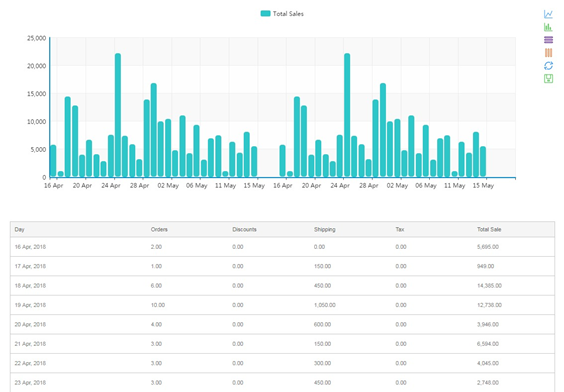
Task: Switch chart to line view icon
Action: click(x=548, y=14)
